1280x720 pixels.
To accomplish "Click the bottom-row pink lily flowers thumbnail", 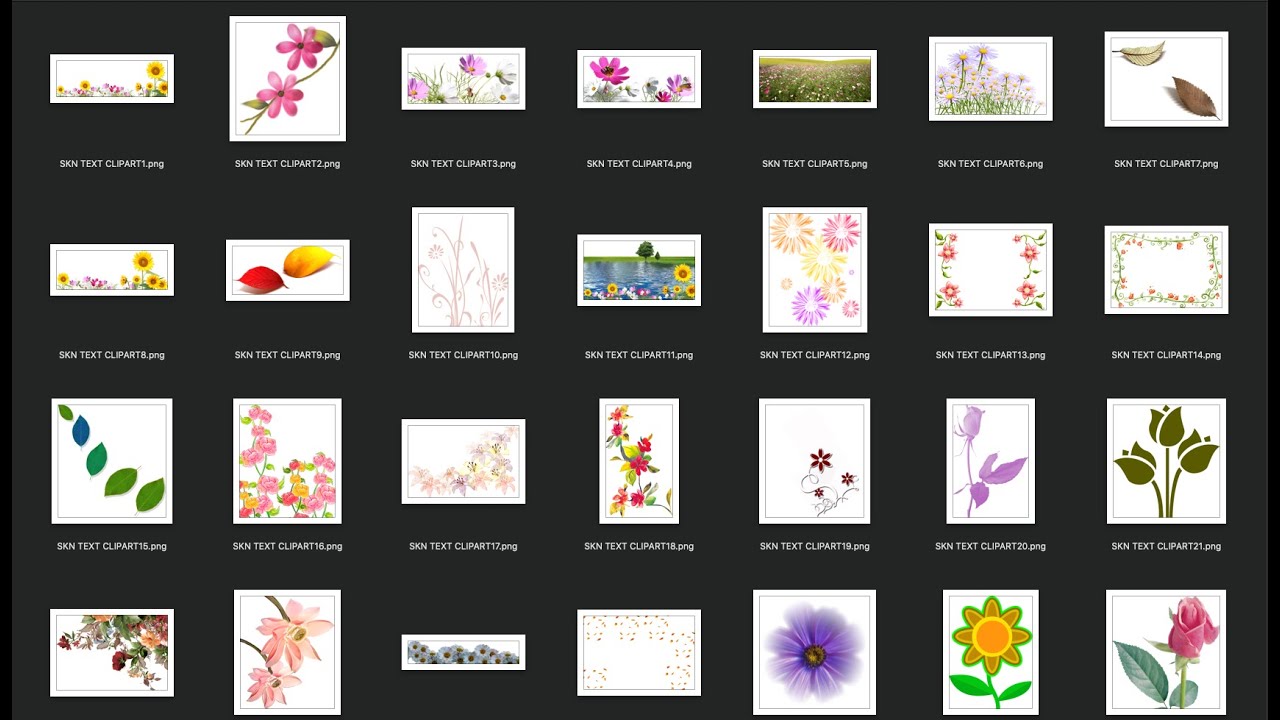I will [288, 653].
